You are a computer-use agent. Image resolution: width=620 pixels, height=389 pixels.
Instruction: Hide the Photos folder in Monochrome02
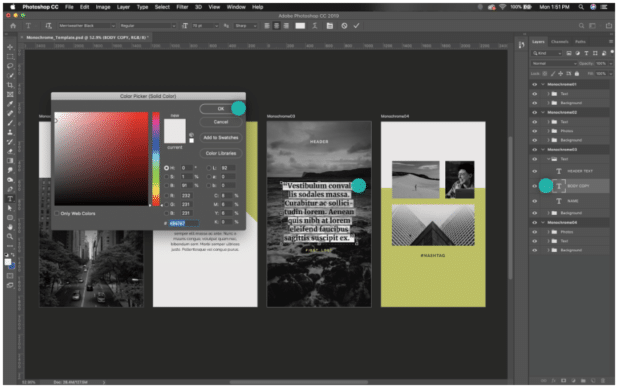(535, 131)
